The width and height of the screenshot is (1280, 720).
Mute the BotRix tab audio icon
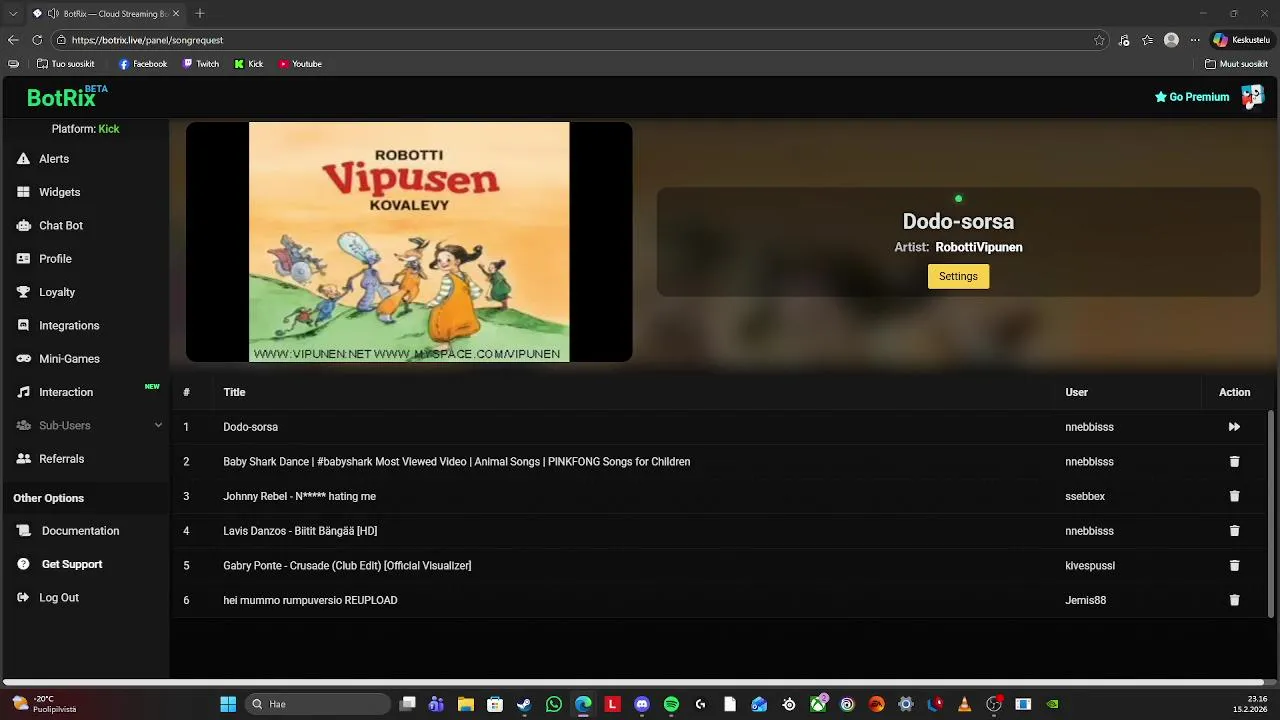click(53, 14)
